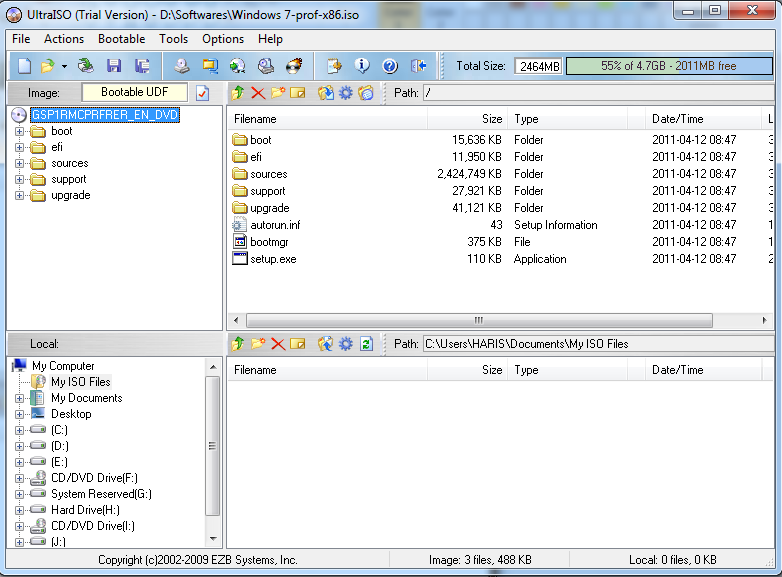
Task: Click the Open CD/DVD toolbar icon
Action: point(85,65)
